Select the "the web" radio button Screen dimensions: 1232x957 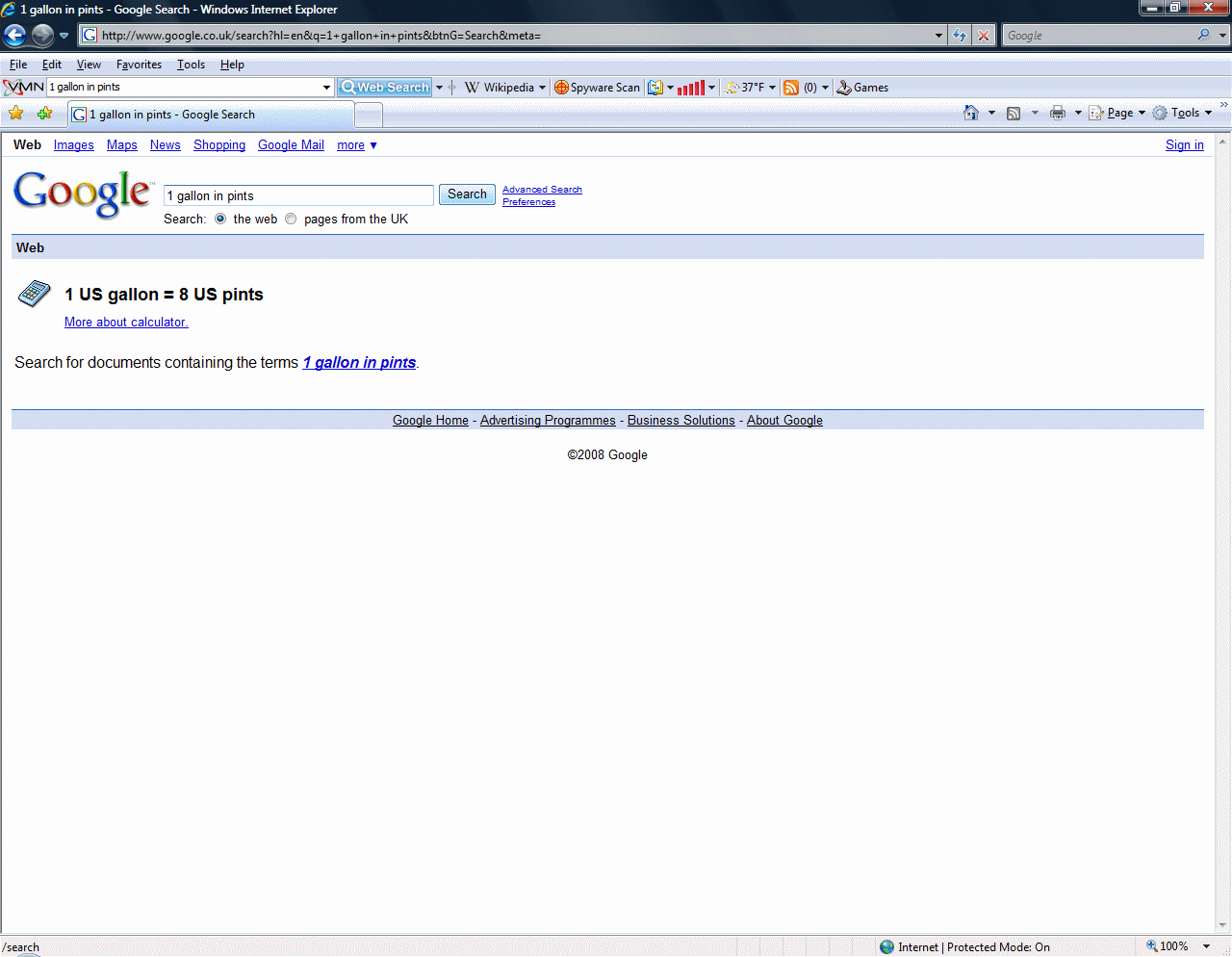(x=220, y=219)
